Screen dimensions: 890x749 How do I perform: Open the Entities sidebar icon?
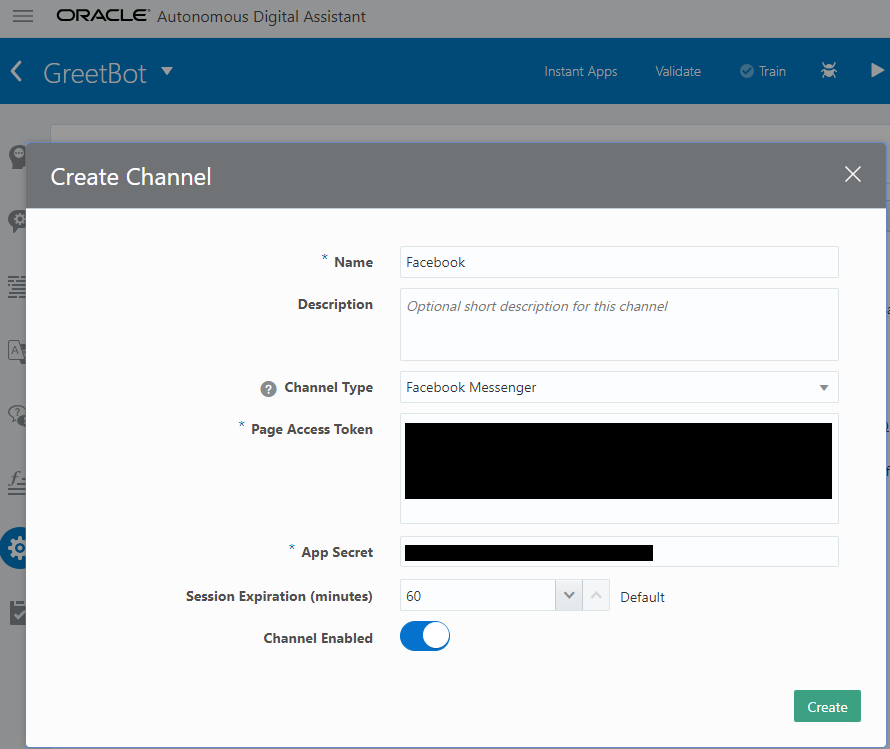[x=17, y=221]
